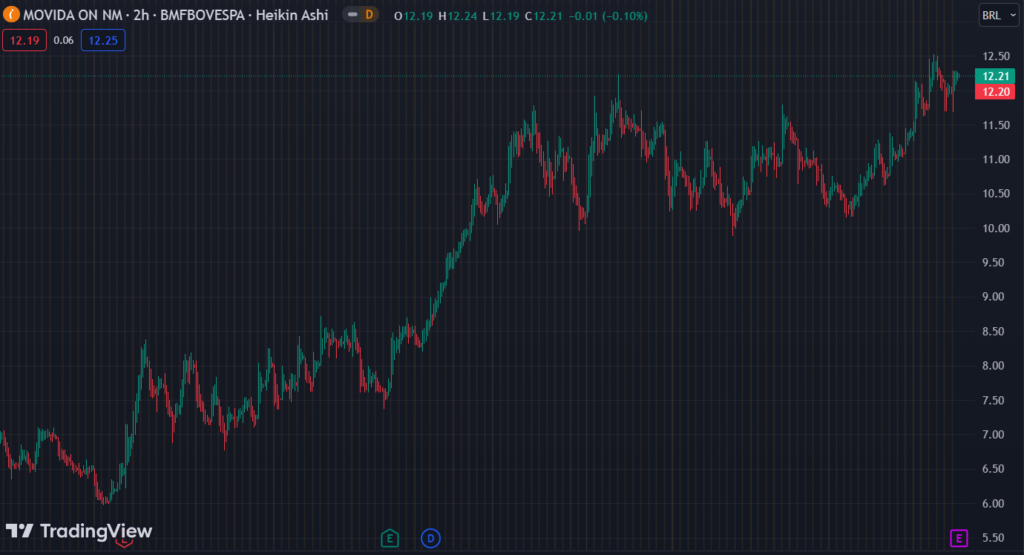Click the green 12.21 last price label
This screenshot has height=555, width=1024.
[x=995, y=76]
